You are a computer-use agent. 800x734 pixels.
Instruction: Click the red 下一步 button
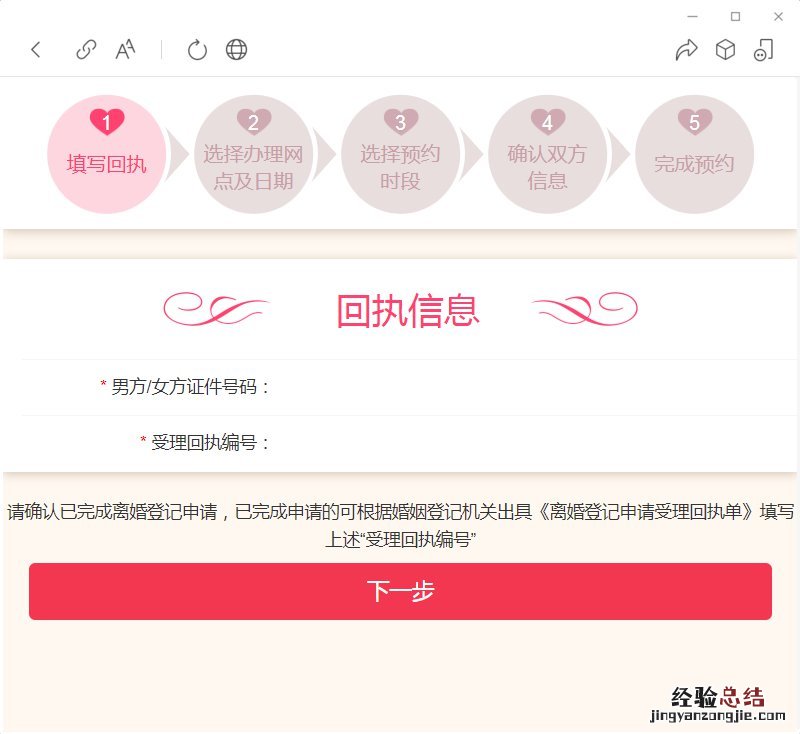click(x=400, y=591)
